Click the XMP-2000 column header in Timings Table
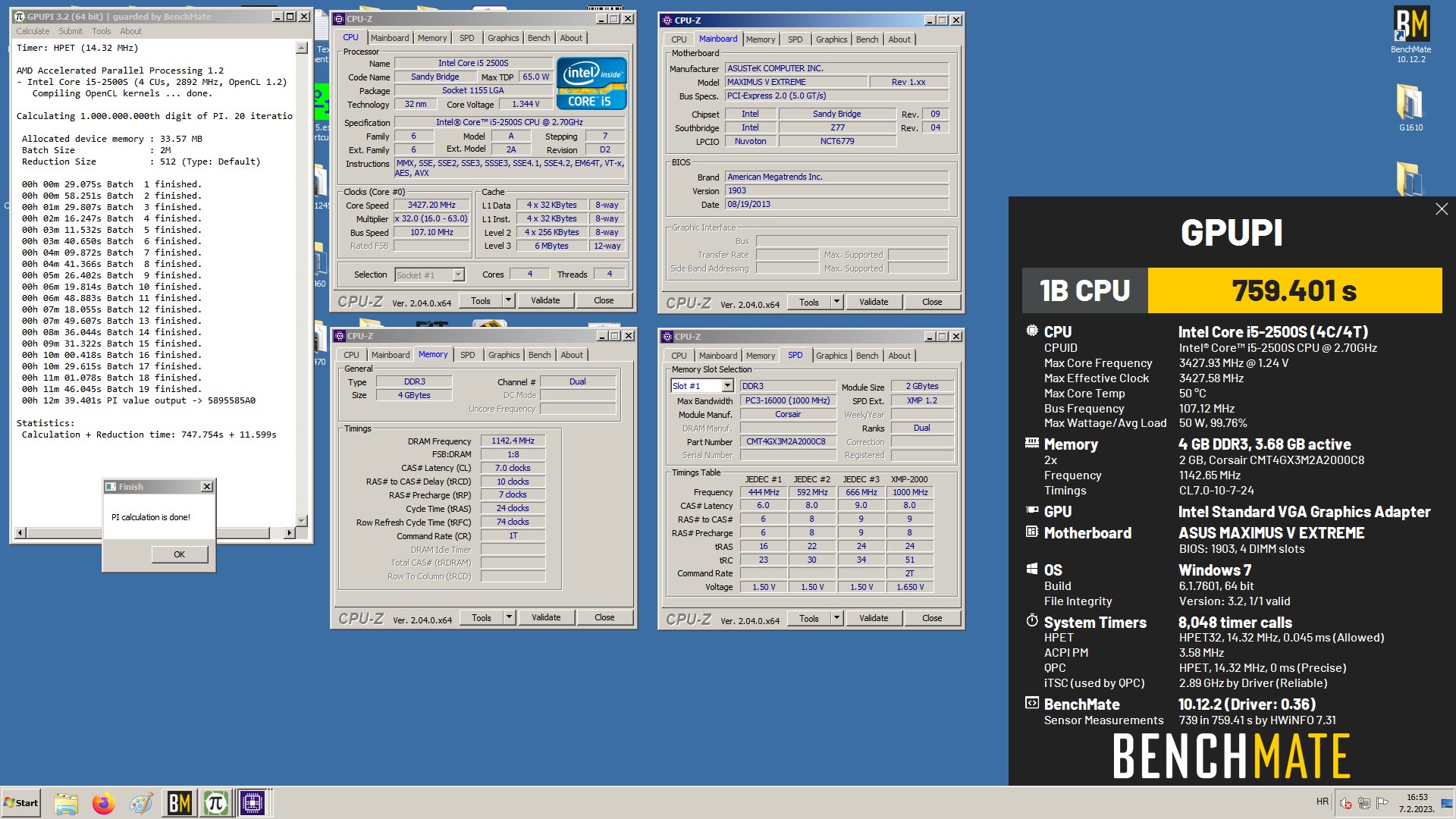This screenshot has width=1456, height=819. (x=909, y=480)
